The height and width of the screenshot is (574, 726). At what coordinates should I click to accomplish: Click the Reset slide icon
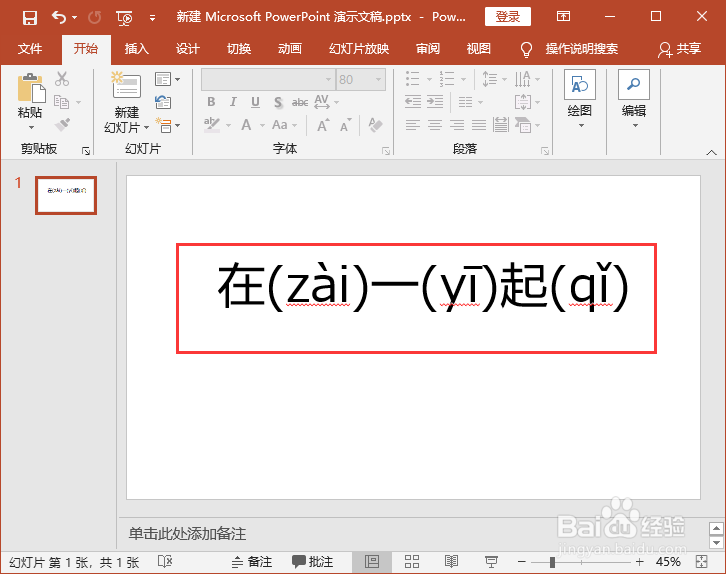[163, 101]
